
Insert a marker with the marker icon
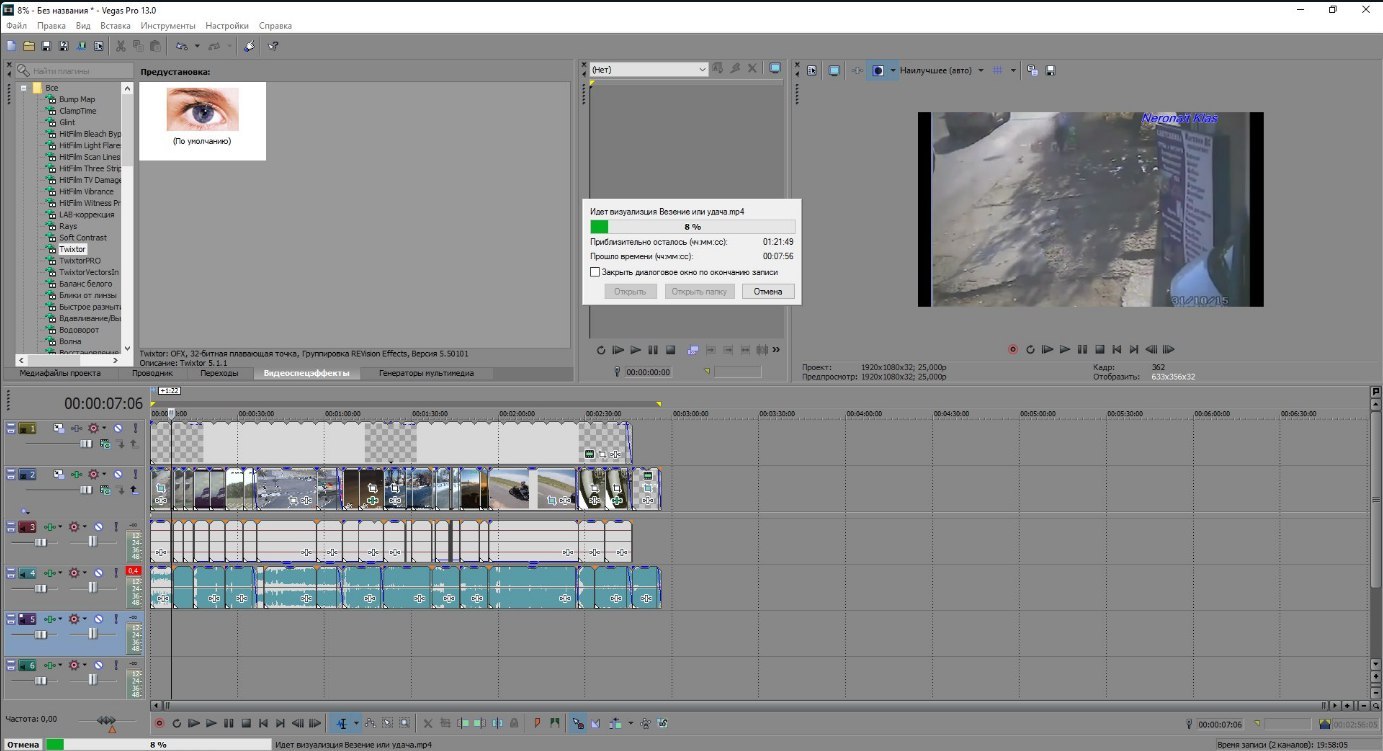537,723
